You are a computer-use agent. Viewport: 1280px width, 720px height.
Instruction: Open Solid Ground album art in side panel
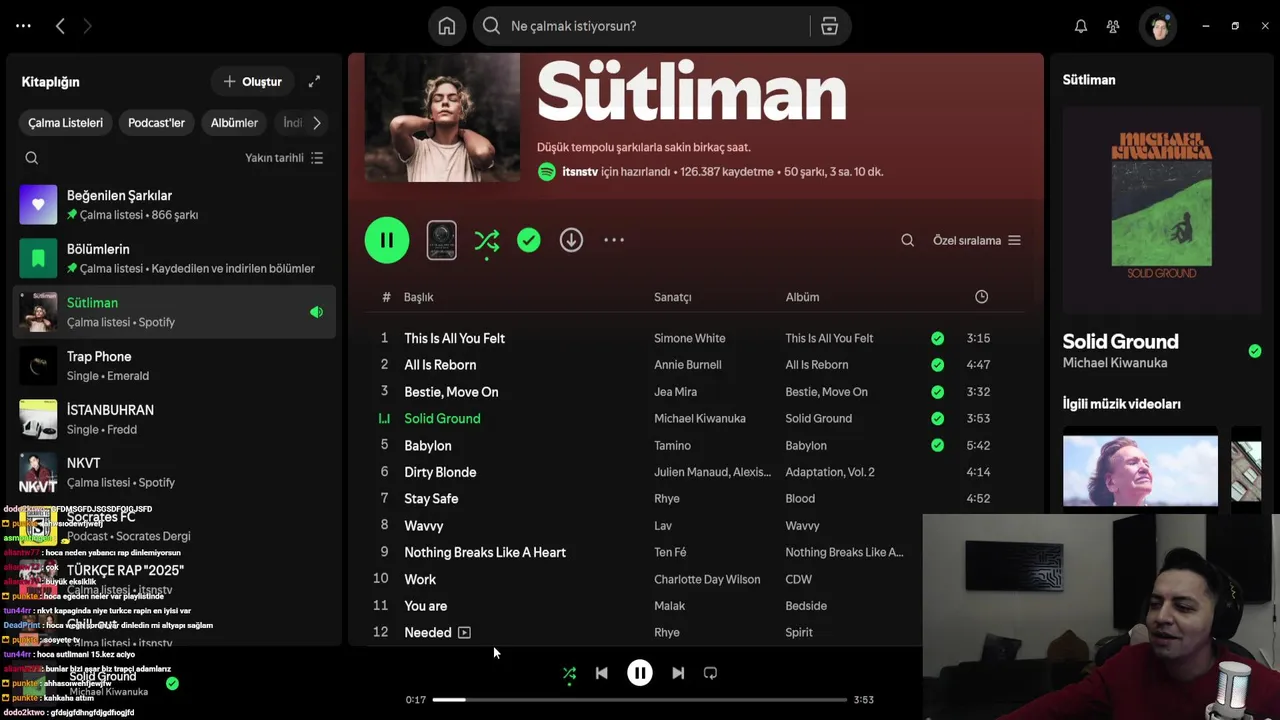1161,206
